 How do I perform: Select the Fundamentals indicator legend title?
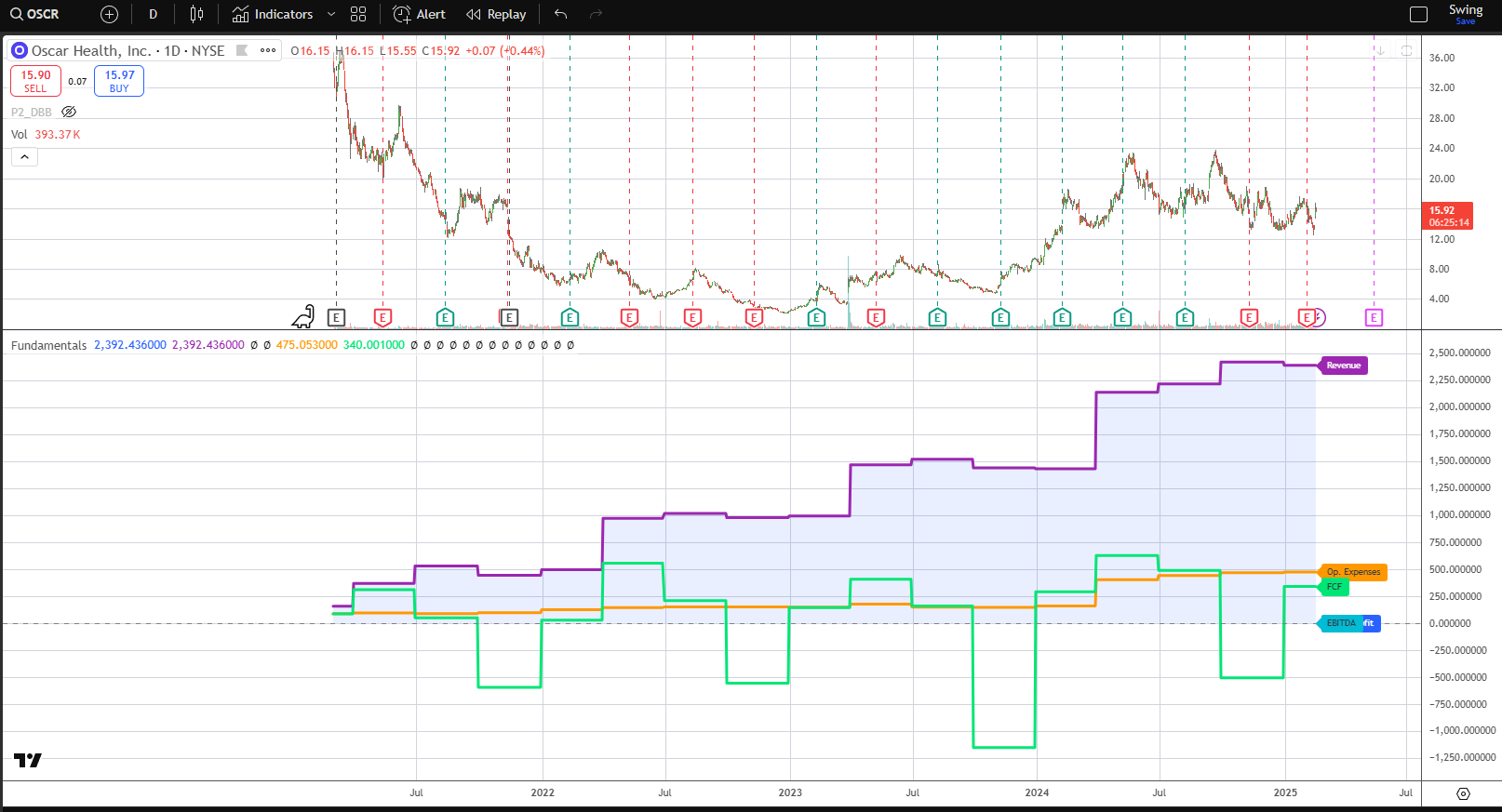pos(48,345)
